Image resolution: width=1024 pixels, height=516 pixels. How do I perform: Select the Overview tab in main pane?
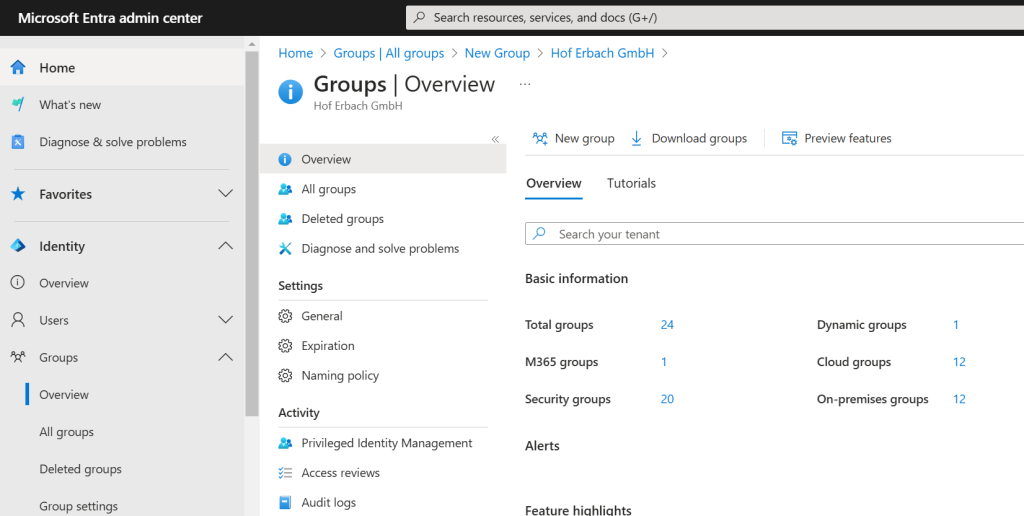click(x=554, y=184)
